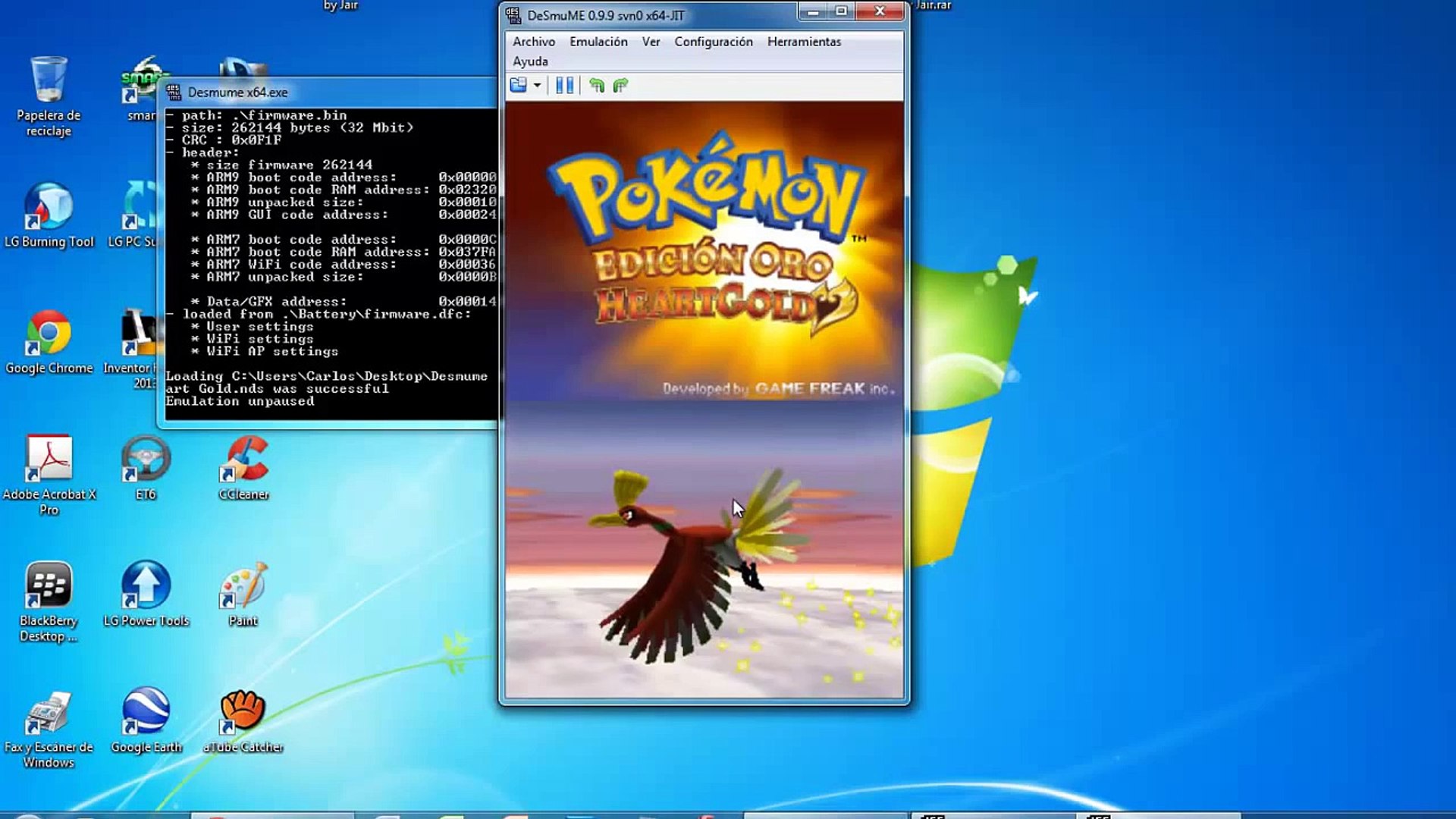1456x819 pixels.
Task: Open a ROM using the folder toolbar icon
Action: coord(518,85)
